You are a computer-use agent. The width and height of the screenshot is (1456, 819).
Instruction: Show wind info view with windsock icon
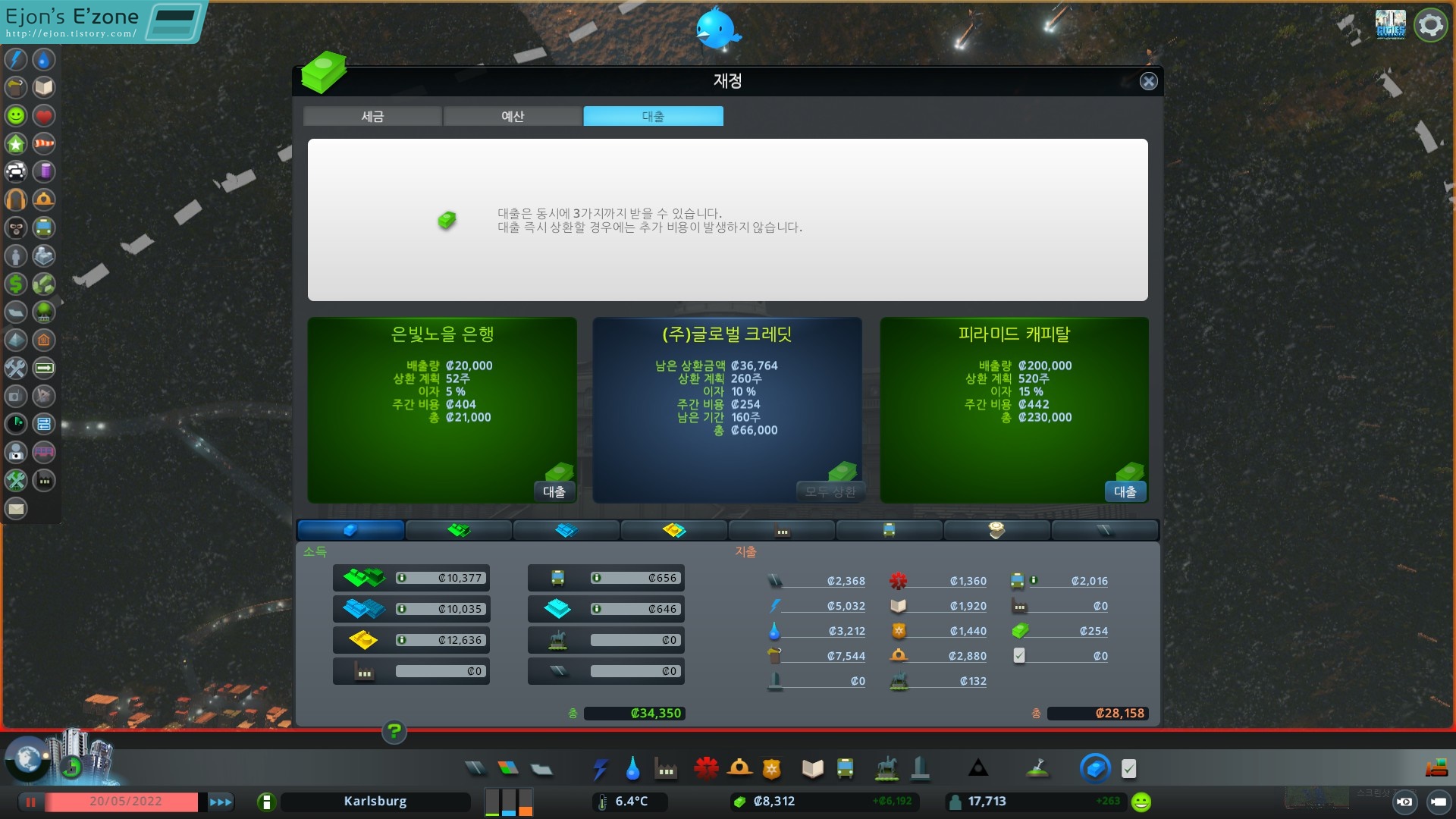coord(44,143)
